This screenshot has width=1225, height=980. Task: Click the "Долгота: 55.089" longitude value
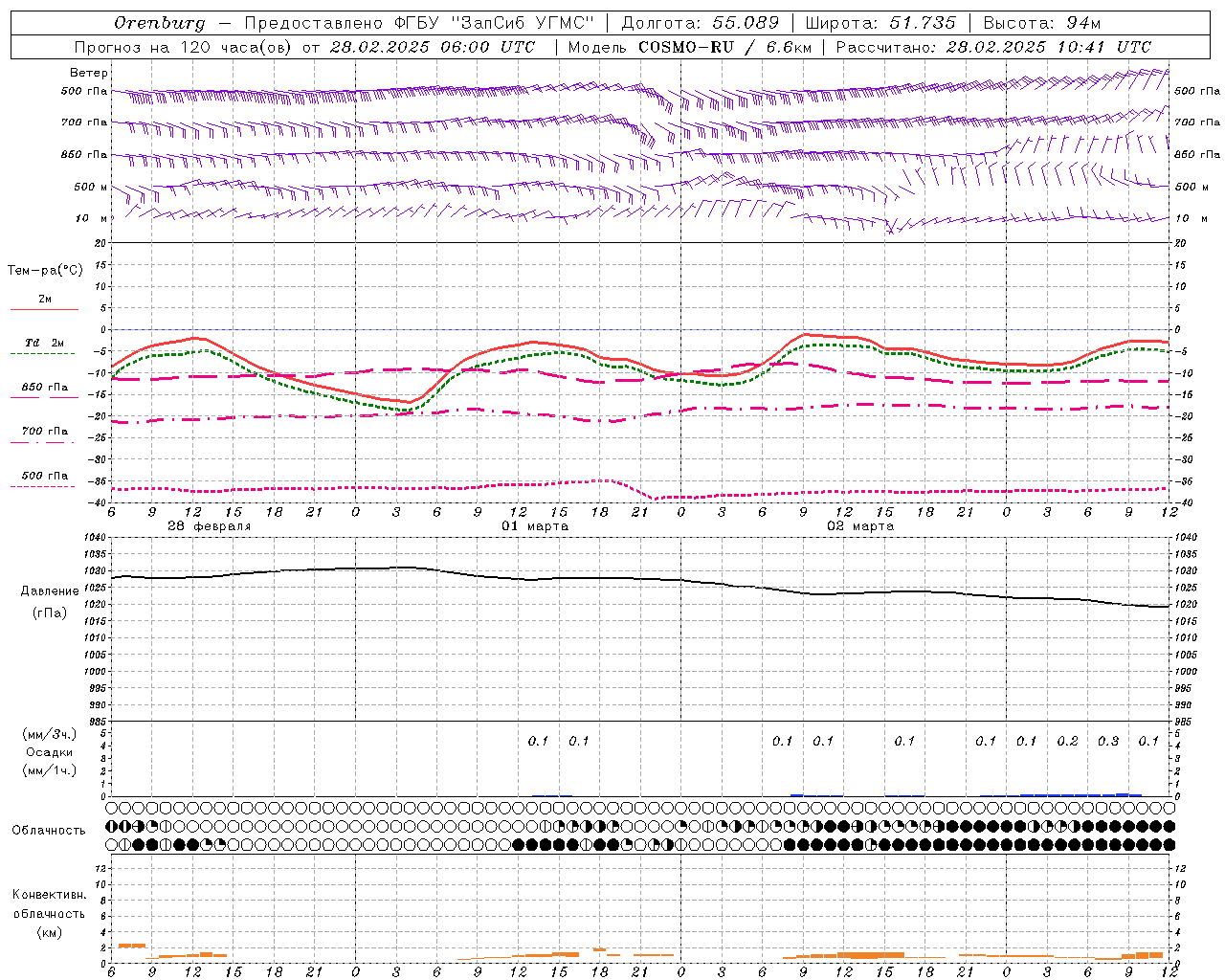(x=701, y=23)
